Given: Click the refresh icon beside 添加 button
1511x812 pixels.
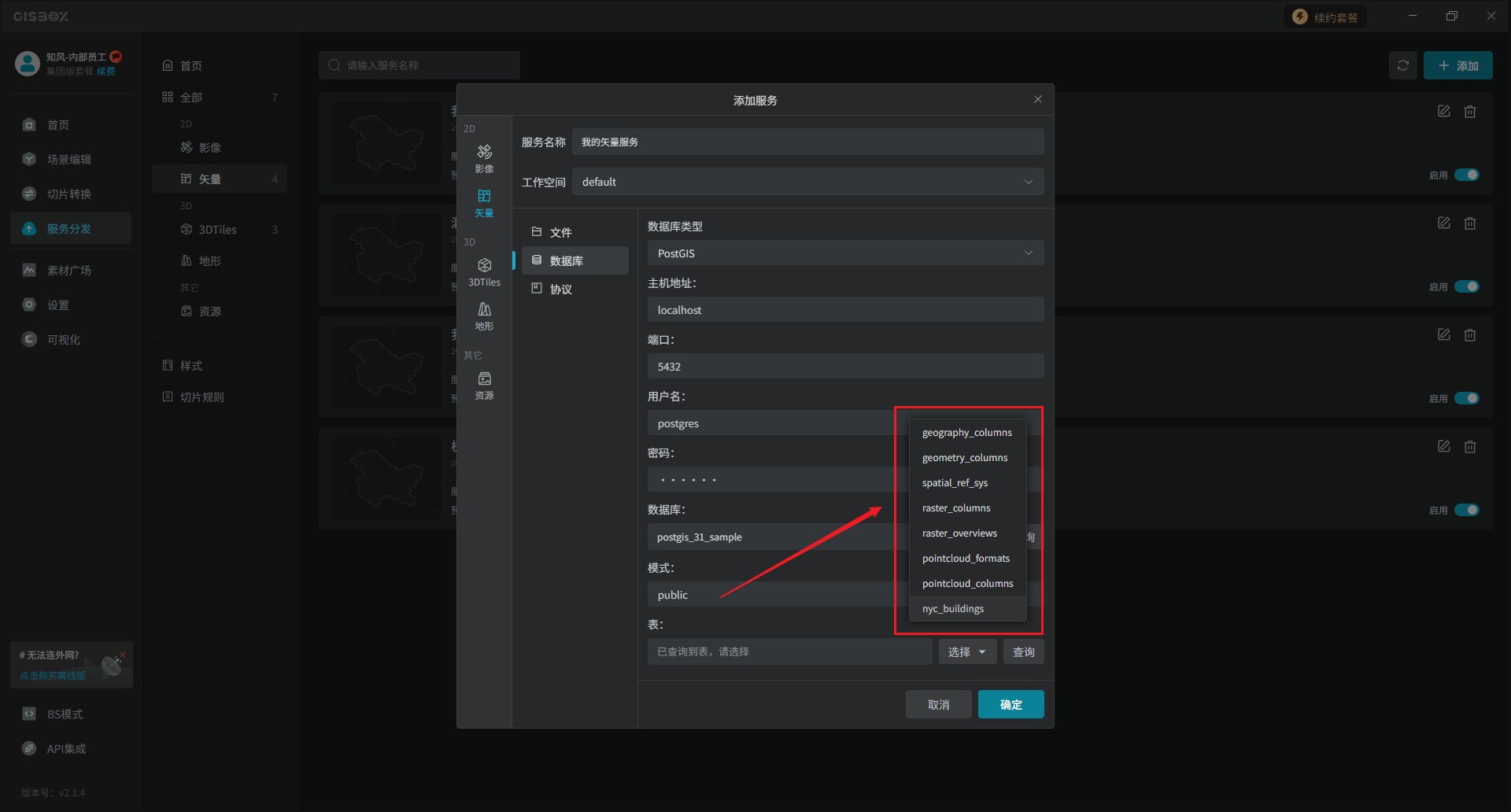Looking at the screenshot, I should coord(1402,65).
